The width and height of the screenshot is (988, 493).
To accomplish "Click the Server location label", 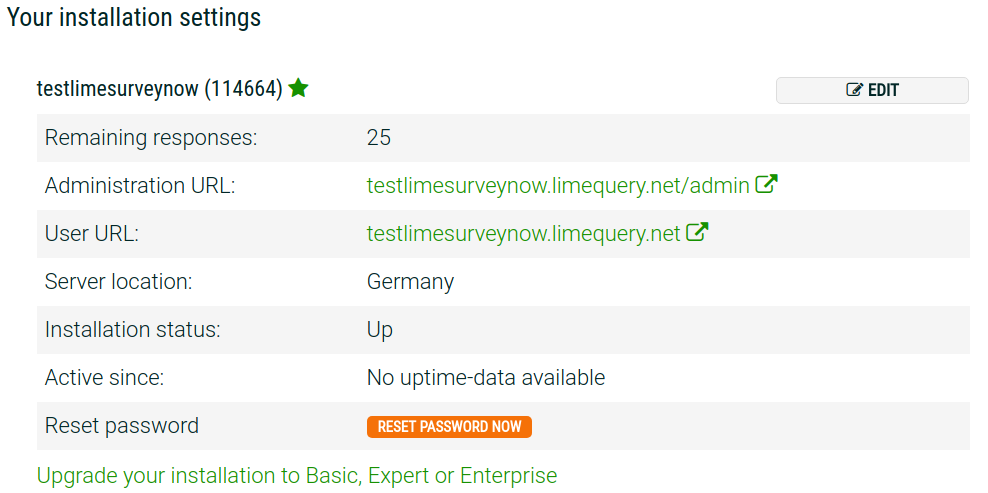I will coord(118,282).
